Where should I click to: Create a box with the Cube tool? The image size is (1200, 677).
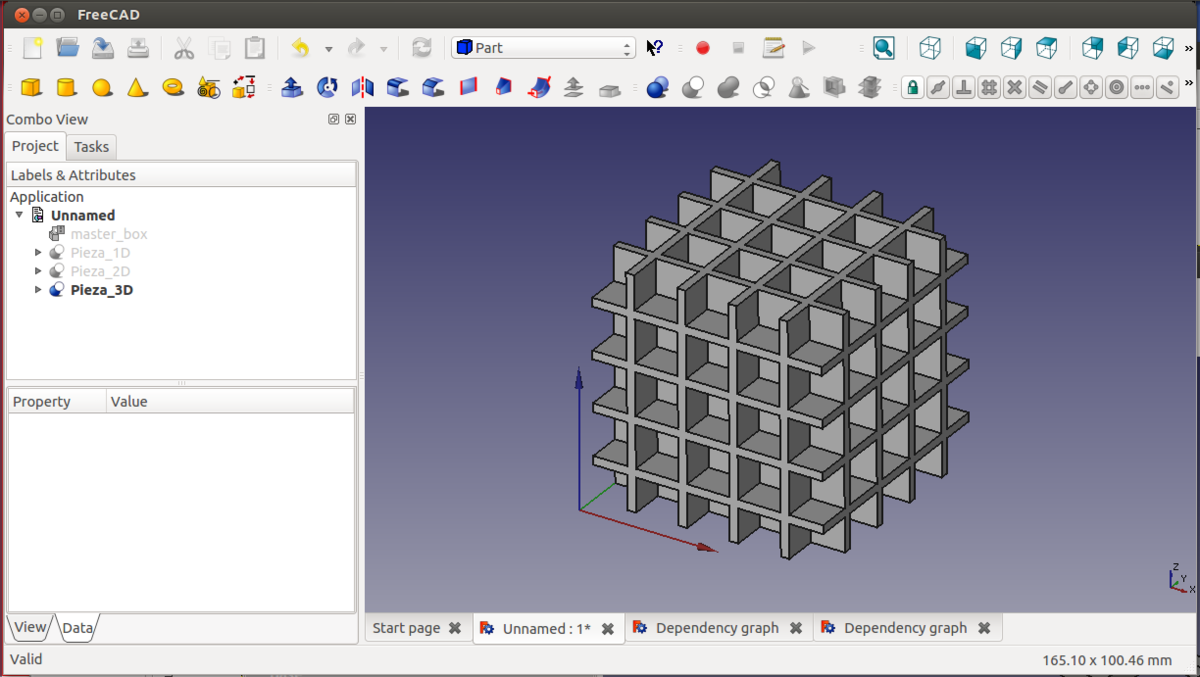31,88
